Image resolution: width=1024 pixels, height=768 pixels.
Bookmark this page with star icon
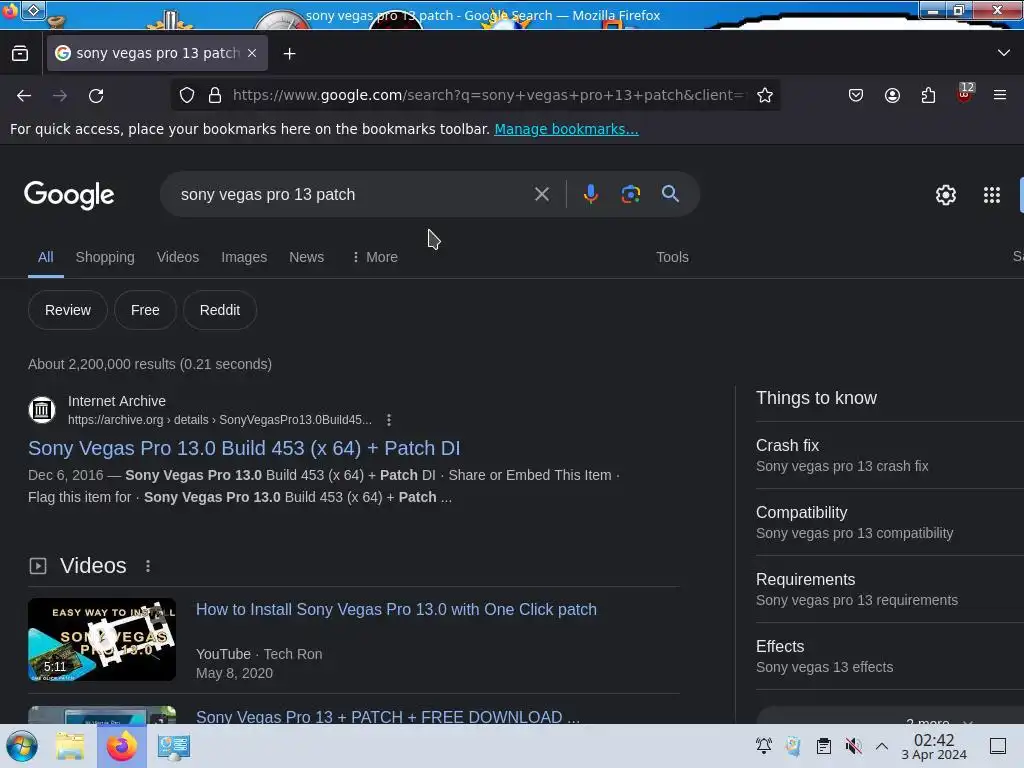pyautogui.click(x=765, y=95)
